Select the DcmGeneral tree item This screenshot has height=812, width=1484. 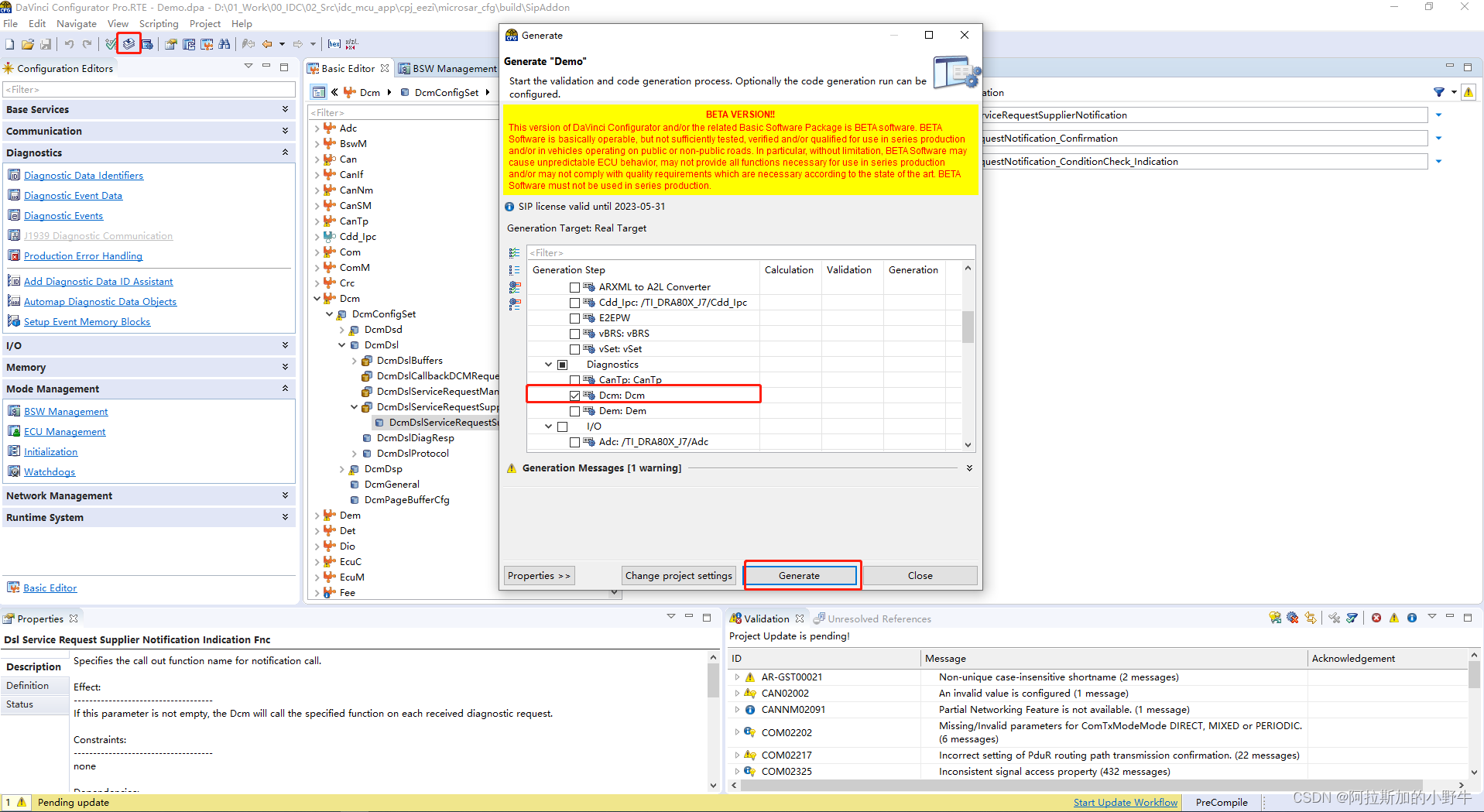(392, 485)
